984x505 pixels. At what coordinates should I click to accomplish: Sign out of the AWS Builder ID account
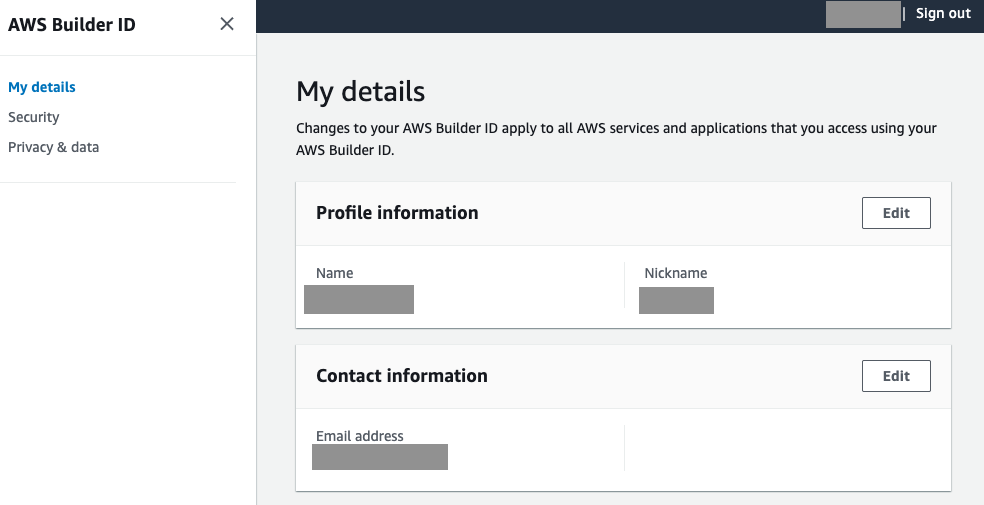[943, 14]
